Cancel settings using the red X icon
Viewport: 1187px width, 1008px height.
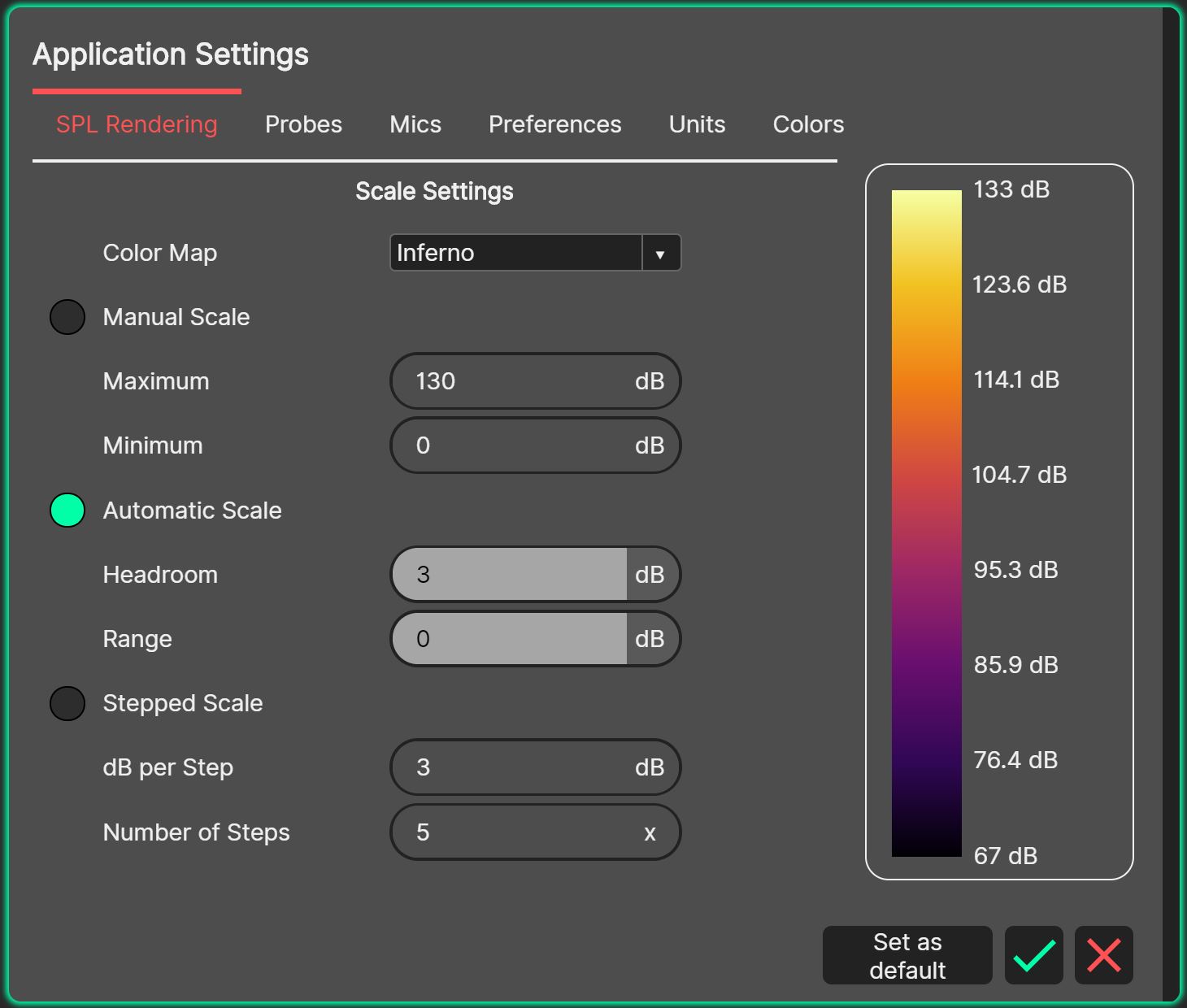pos(1103,955)
